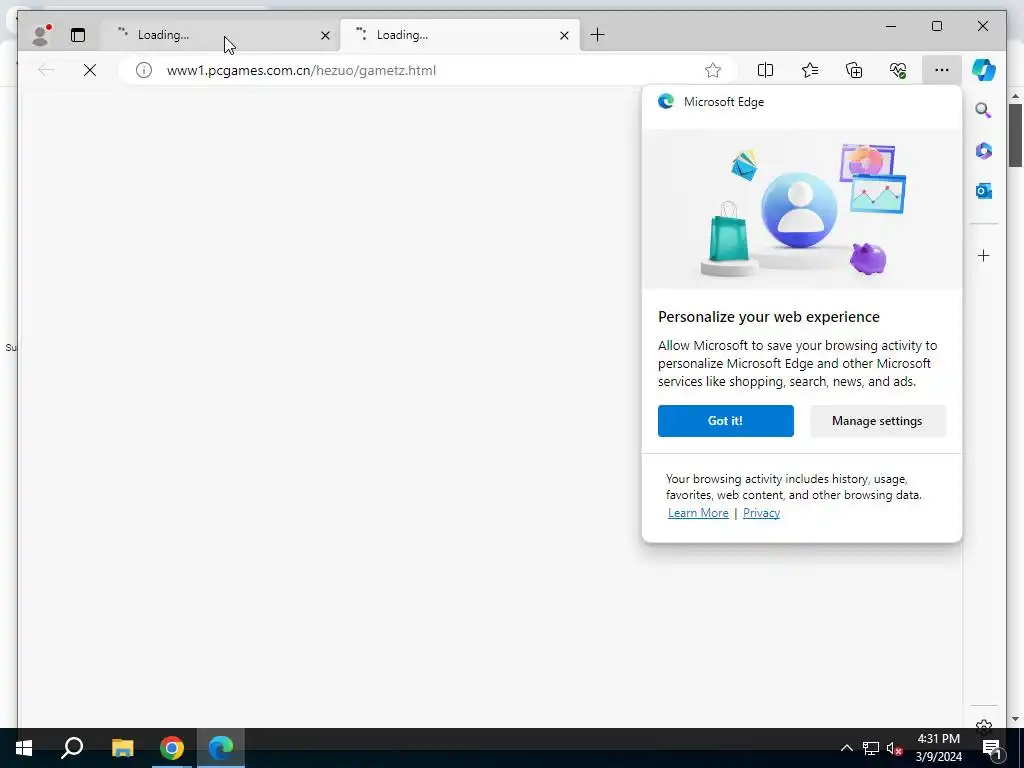Open network status tray icon
The width and height of the screenshot is (1024, 768).
871,748
